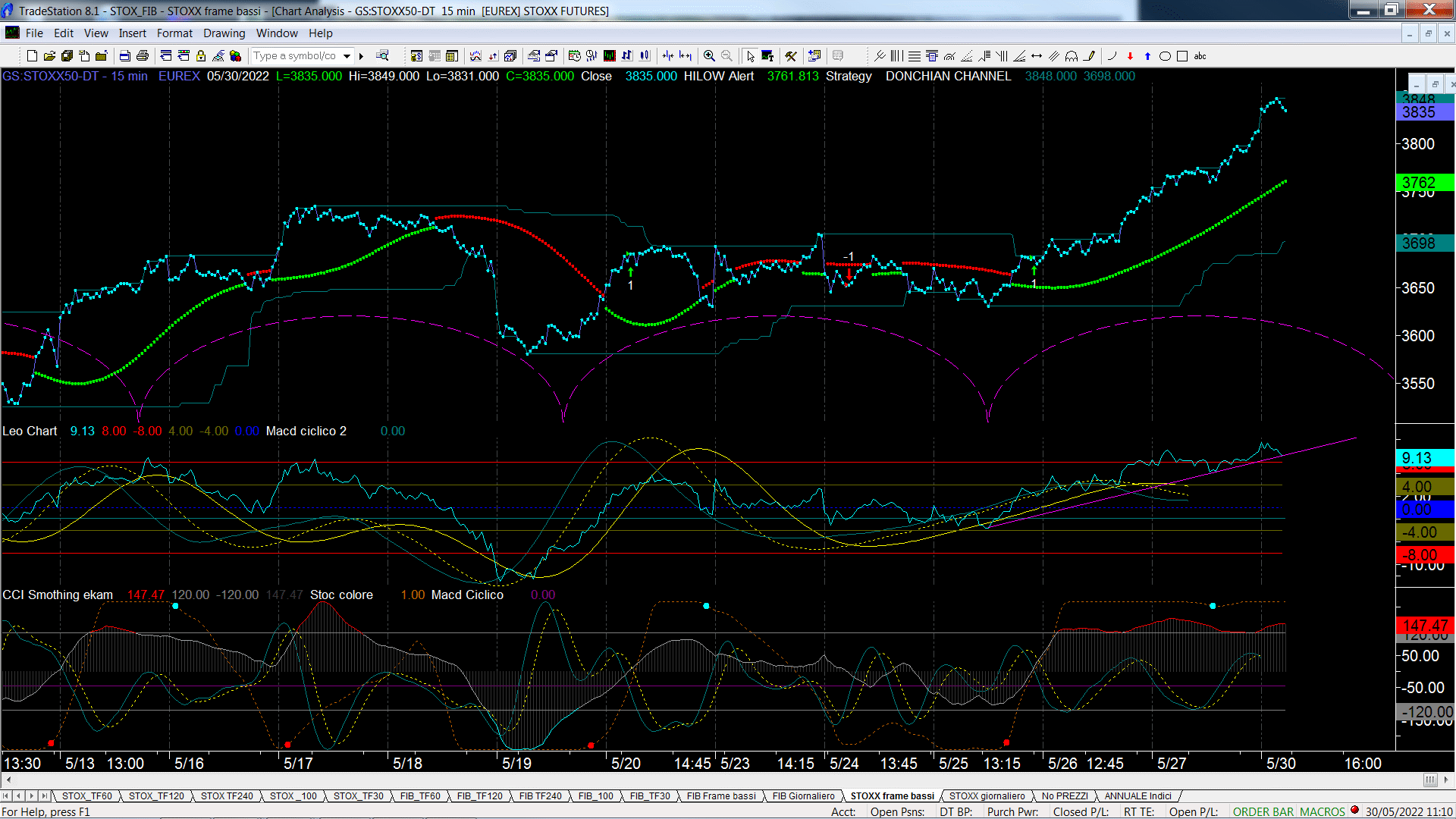The image size is (1456, 819).
Task: Select the parallel lines channel tool
Action: [1054, 55]
